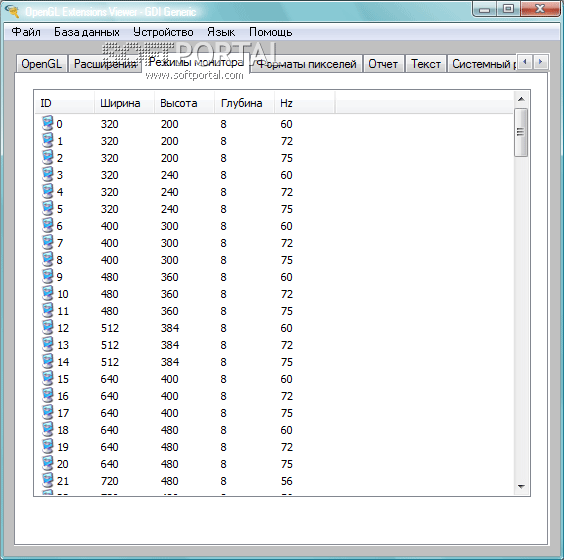Screen dimensions: 564x560
Task: Click the monitor icon of mode ID 15
Action: click(47, 378)
